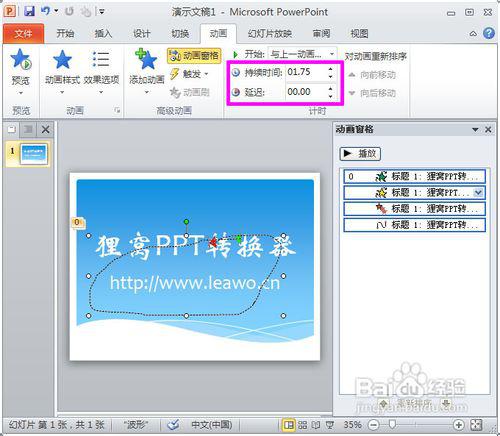
Task: Open the dropdown arrow on second animation entry
Action: 479,192
